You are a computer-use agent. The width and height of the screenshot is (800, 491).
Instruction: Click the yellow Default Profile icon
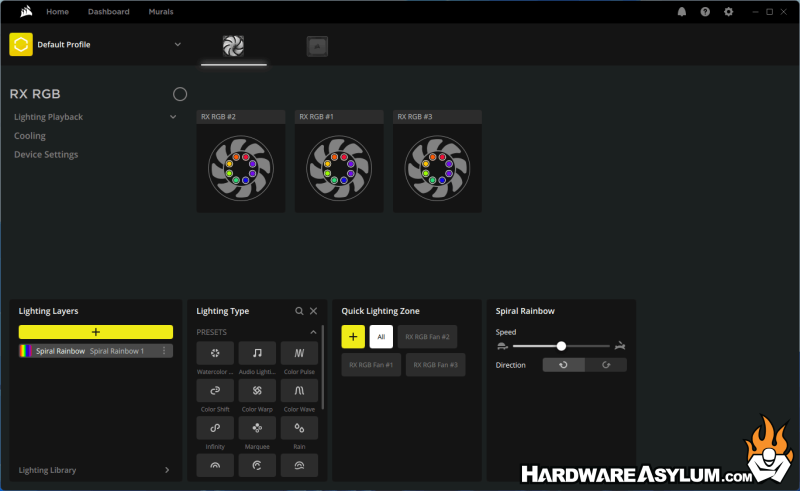click(x=21, y=44)
